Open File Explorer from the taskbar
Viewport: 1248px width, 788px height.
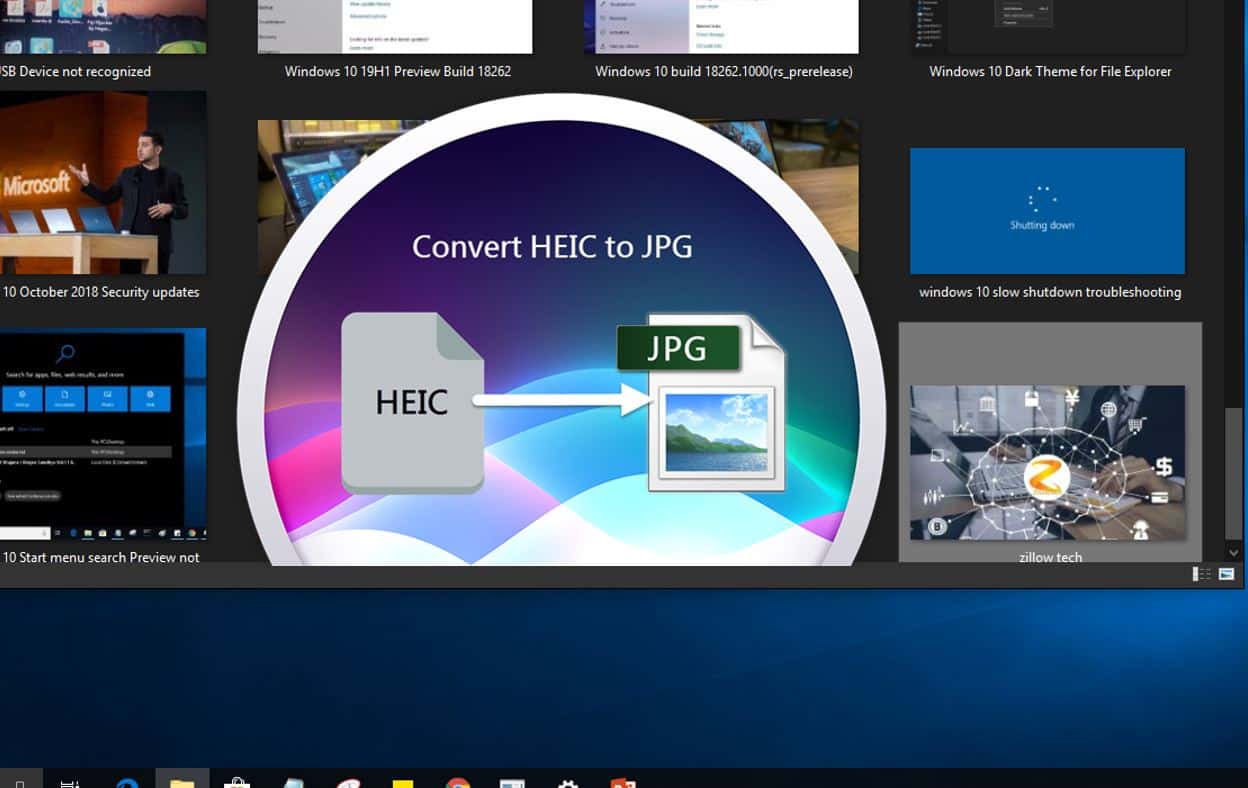tap(182, 781)
